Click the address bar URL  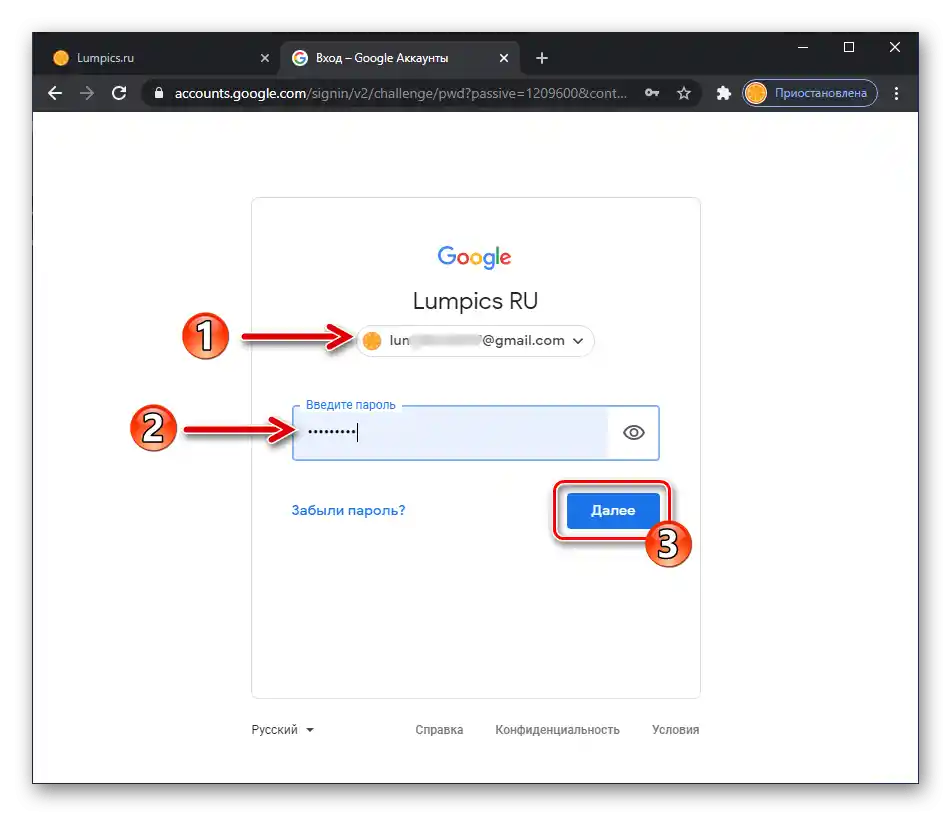[x=400, y=93]
